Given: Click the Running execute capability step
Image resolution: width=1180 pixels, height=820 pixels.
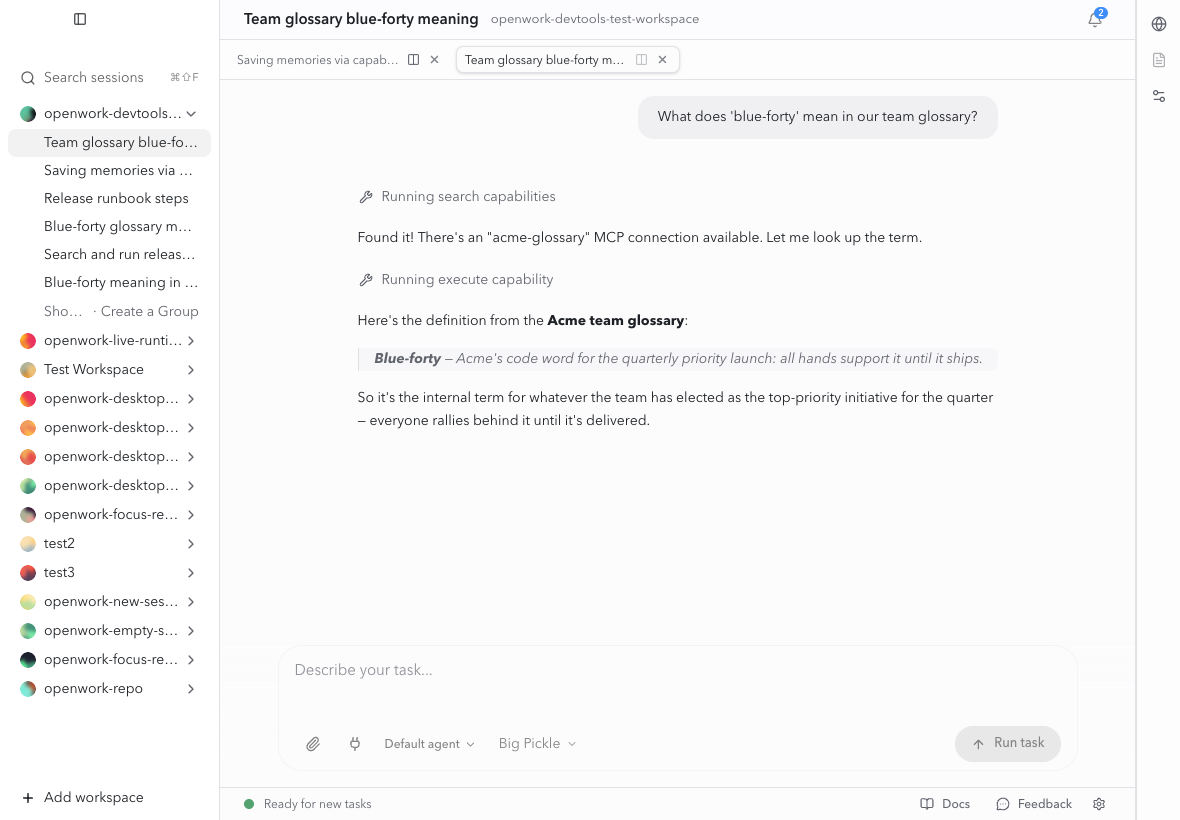Looking at the screenshot, I should pyautogui.click(x=456, y=280).
